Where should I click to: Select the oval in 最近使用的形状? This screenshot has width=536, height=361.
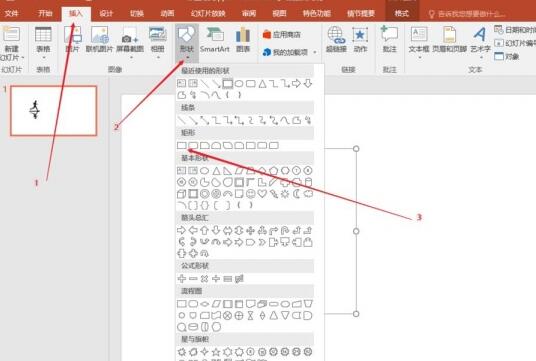239,83
